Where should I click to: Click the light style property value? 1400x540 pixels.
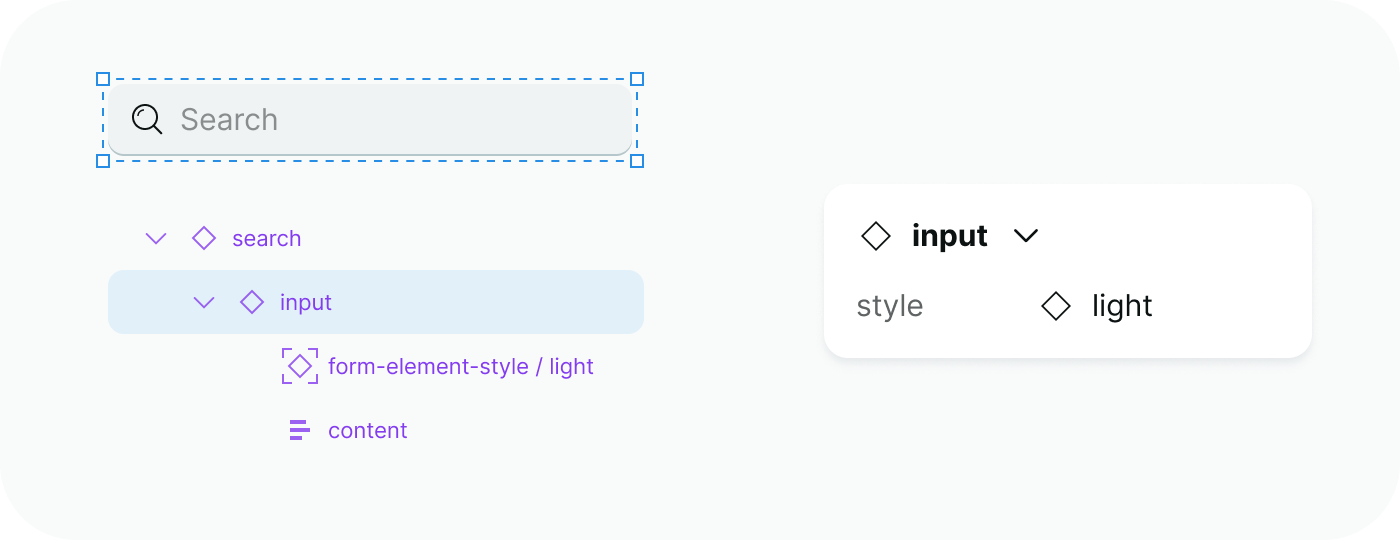pos(1122,306)
